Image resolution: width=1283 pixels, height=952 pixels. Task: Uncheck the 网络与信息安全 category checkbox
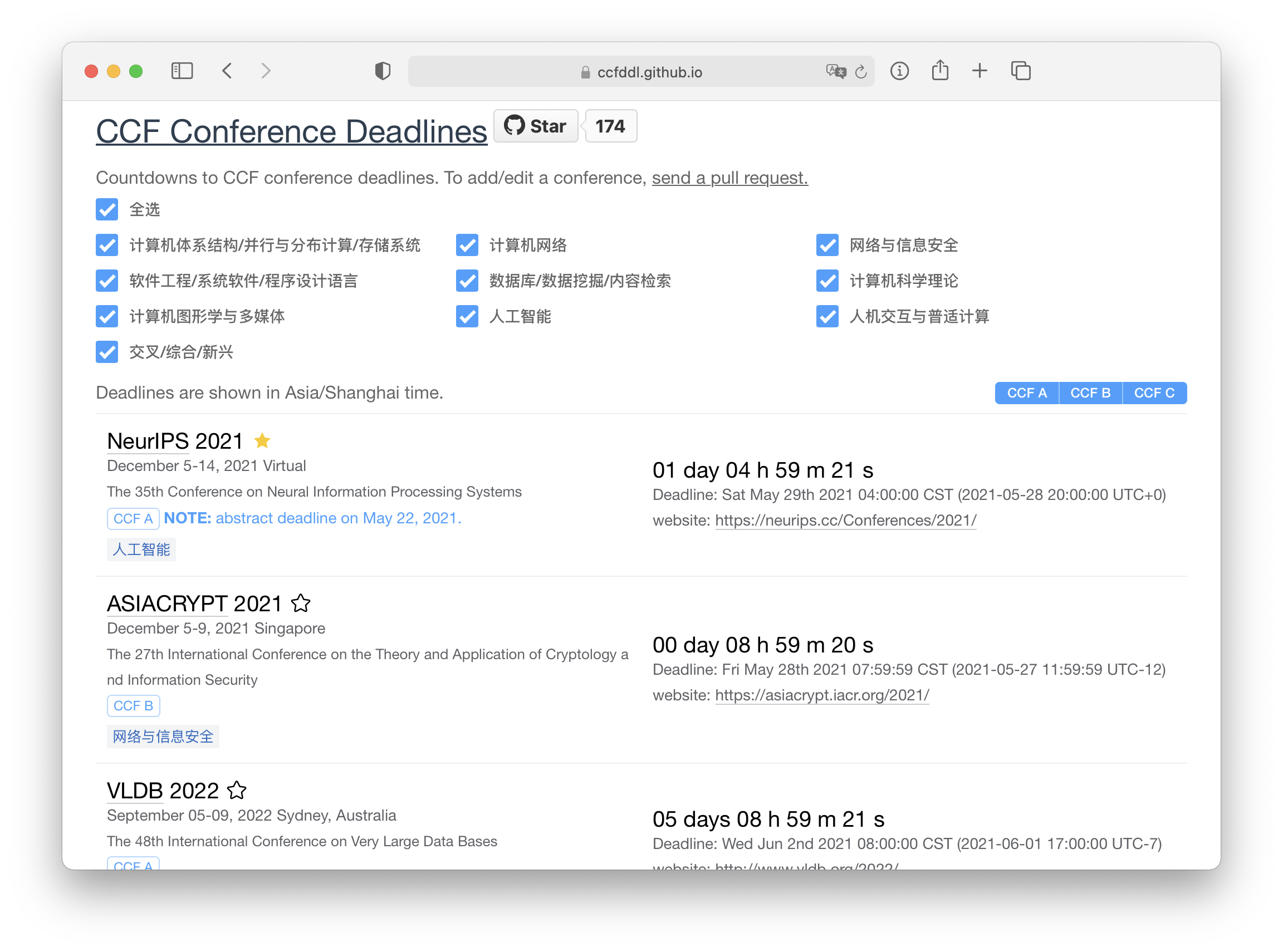point(827,245)
